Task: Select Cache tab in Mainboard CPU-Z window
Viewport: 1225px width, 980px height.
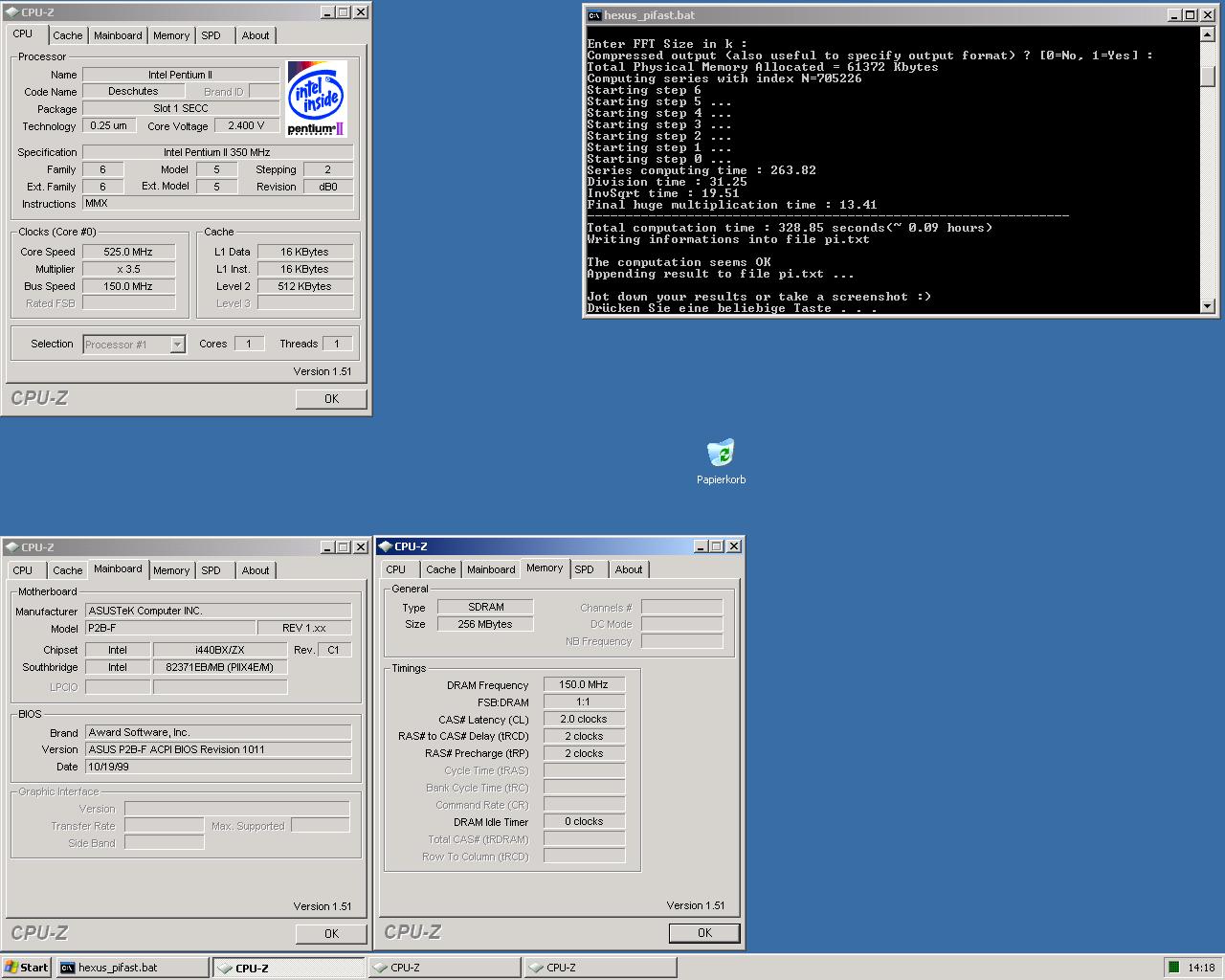Action: (x=67, y=570)
